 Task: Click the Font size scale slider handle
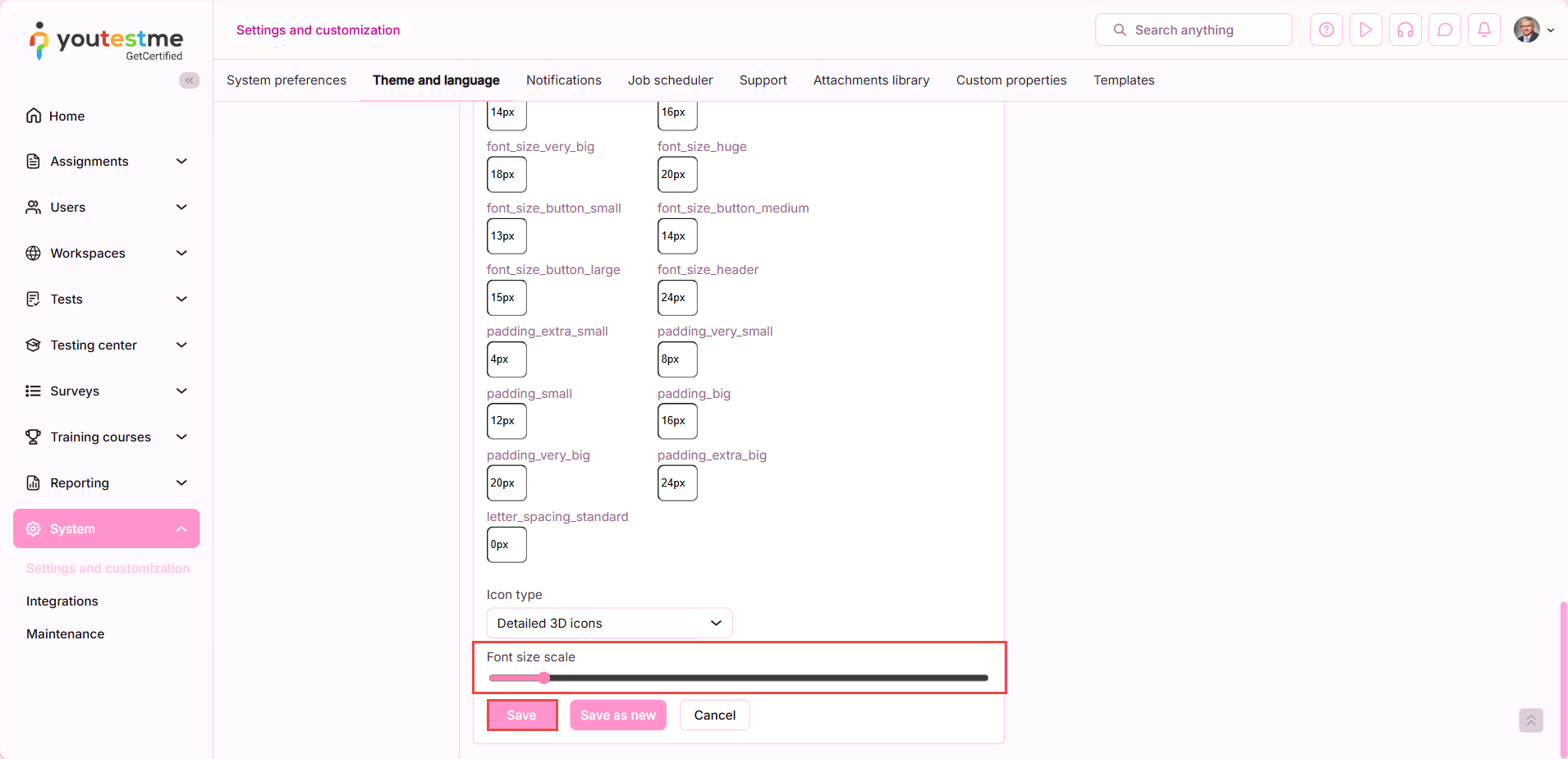tap(543, 678)
